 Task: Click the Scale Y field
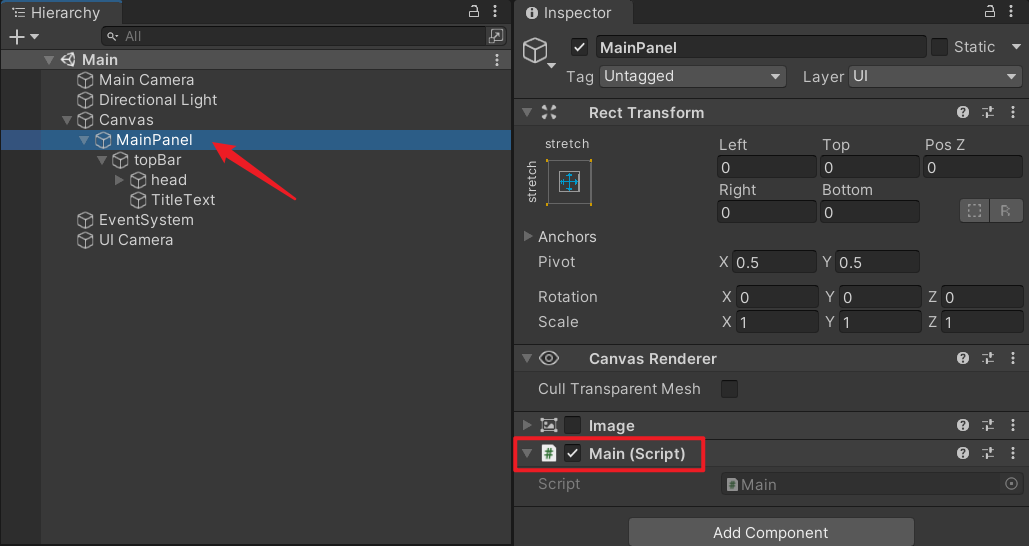(x=879, y=322)
